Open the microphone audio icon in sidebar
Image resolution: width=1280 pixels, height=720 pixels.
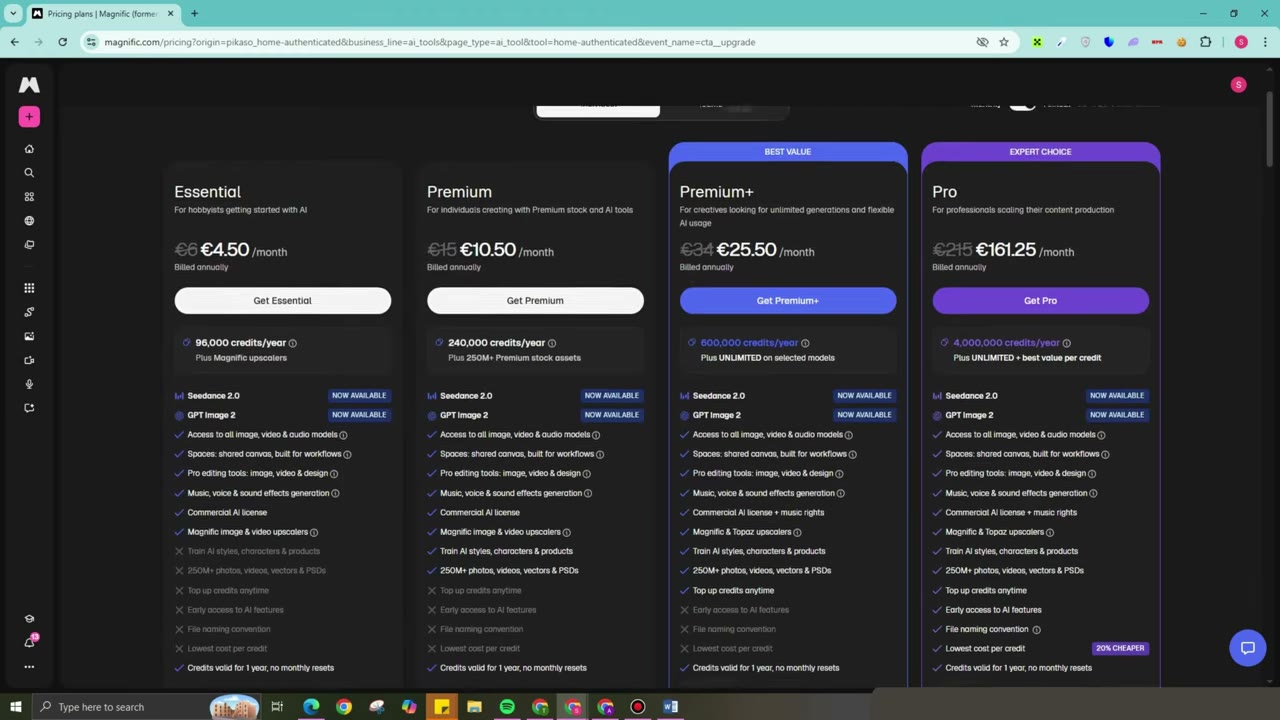pos(29,384)
